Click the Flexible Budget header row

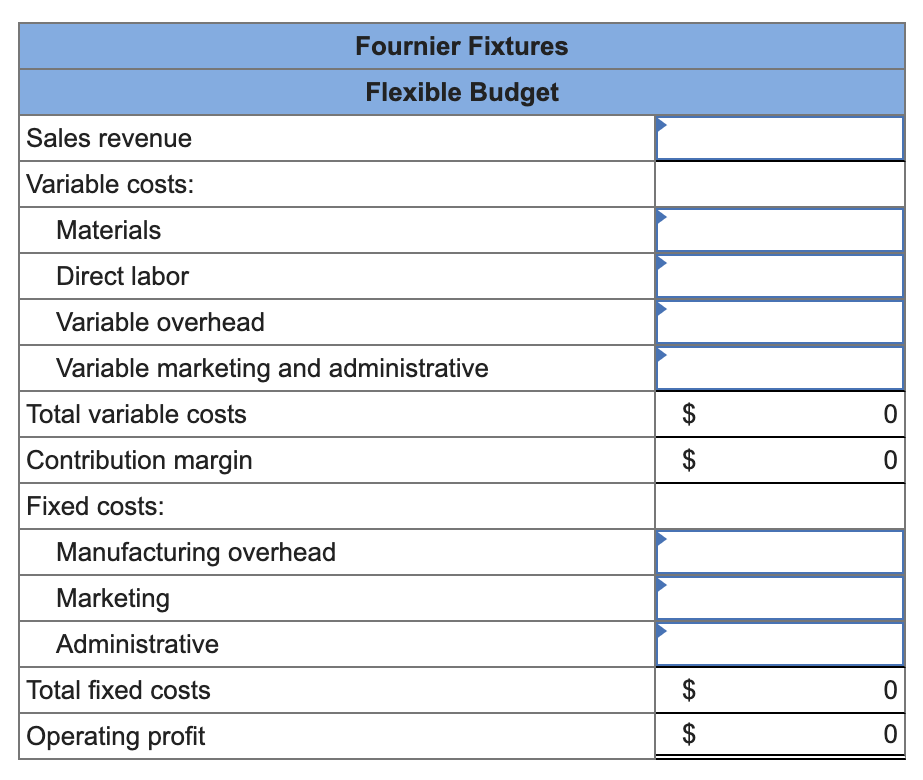461,92
